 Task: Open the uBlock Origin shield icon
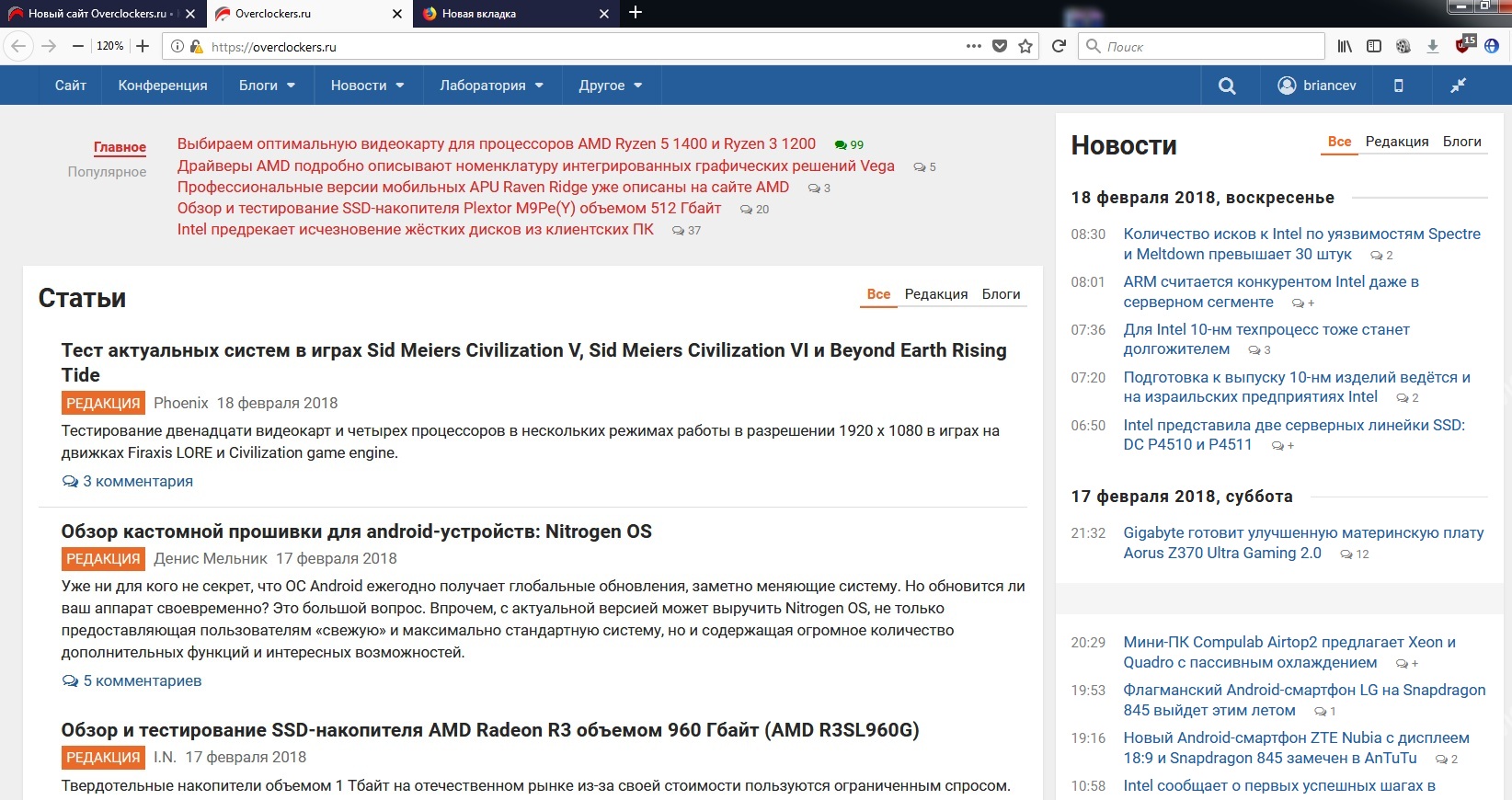(x=1465, y=44)
